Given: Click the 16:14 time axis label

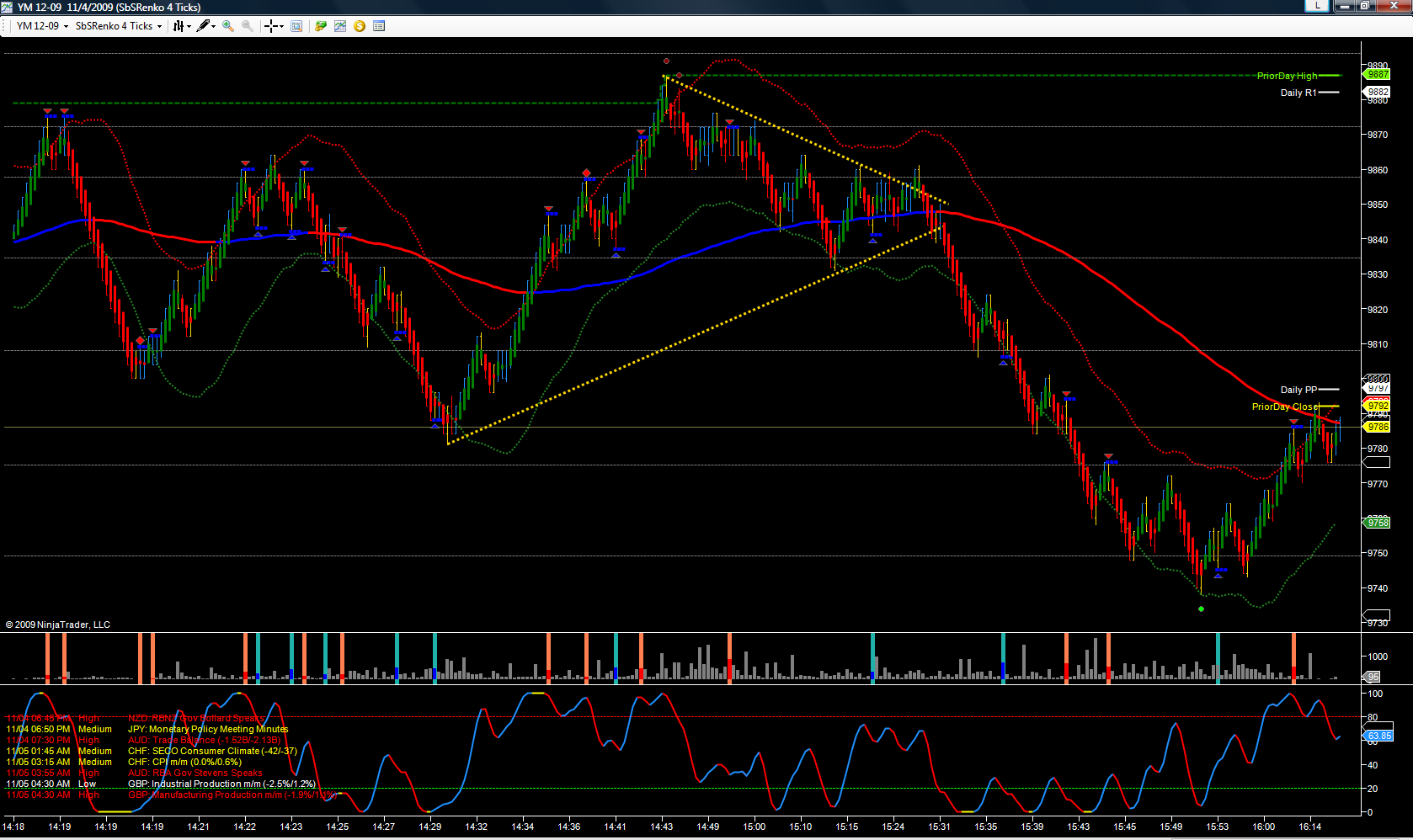Looking at the screenshot, I should 1310,827.
